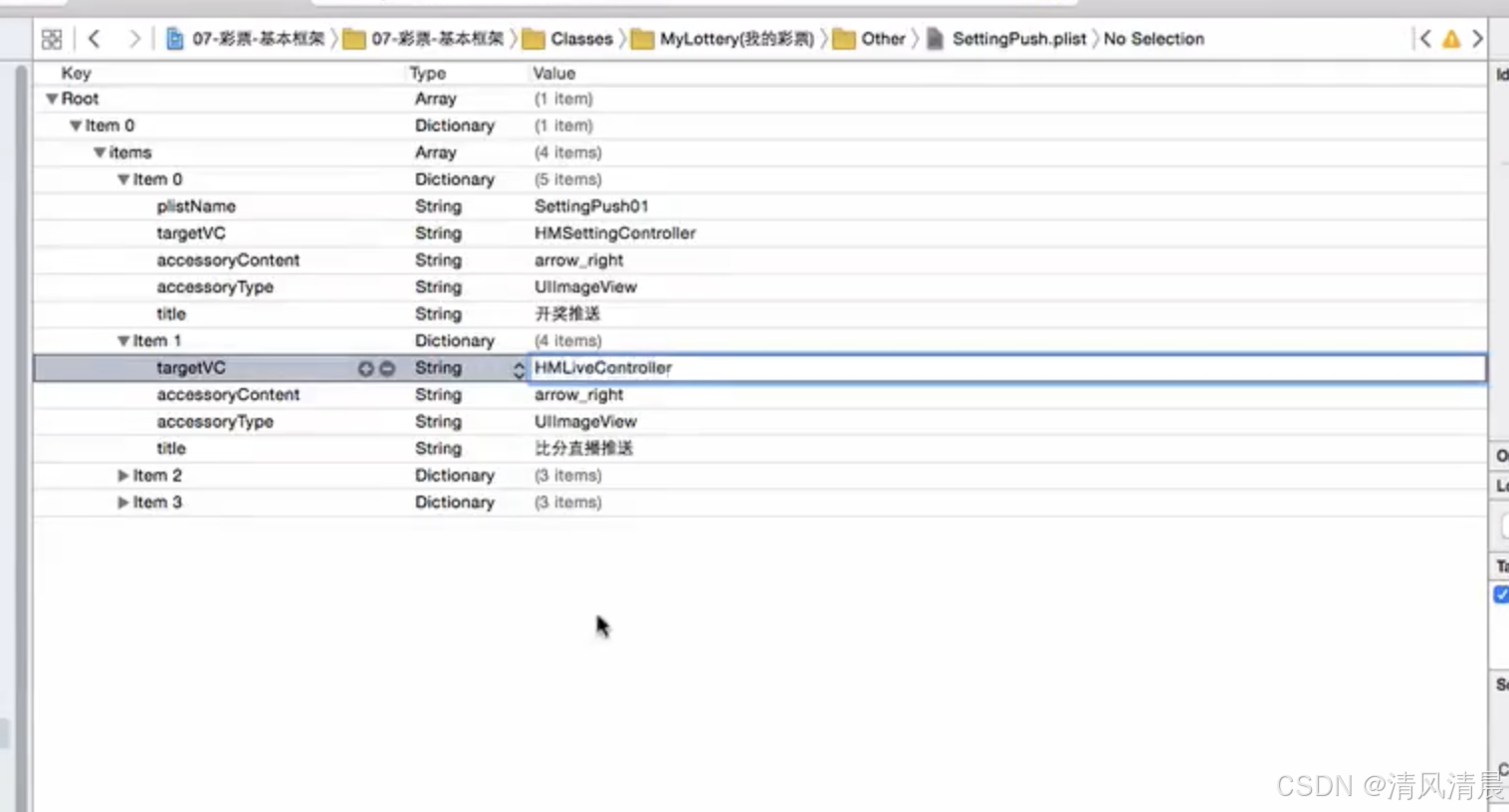Remove the targetVC row with the minus button
Image resolution: width=1509 pixels, height=812 pixels.
pos(387,368)
